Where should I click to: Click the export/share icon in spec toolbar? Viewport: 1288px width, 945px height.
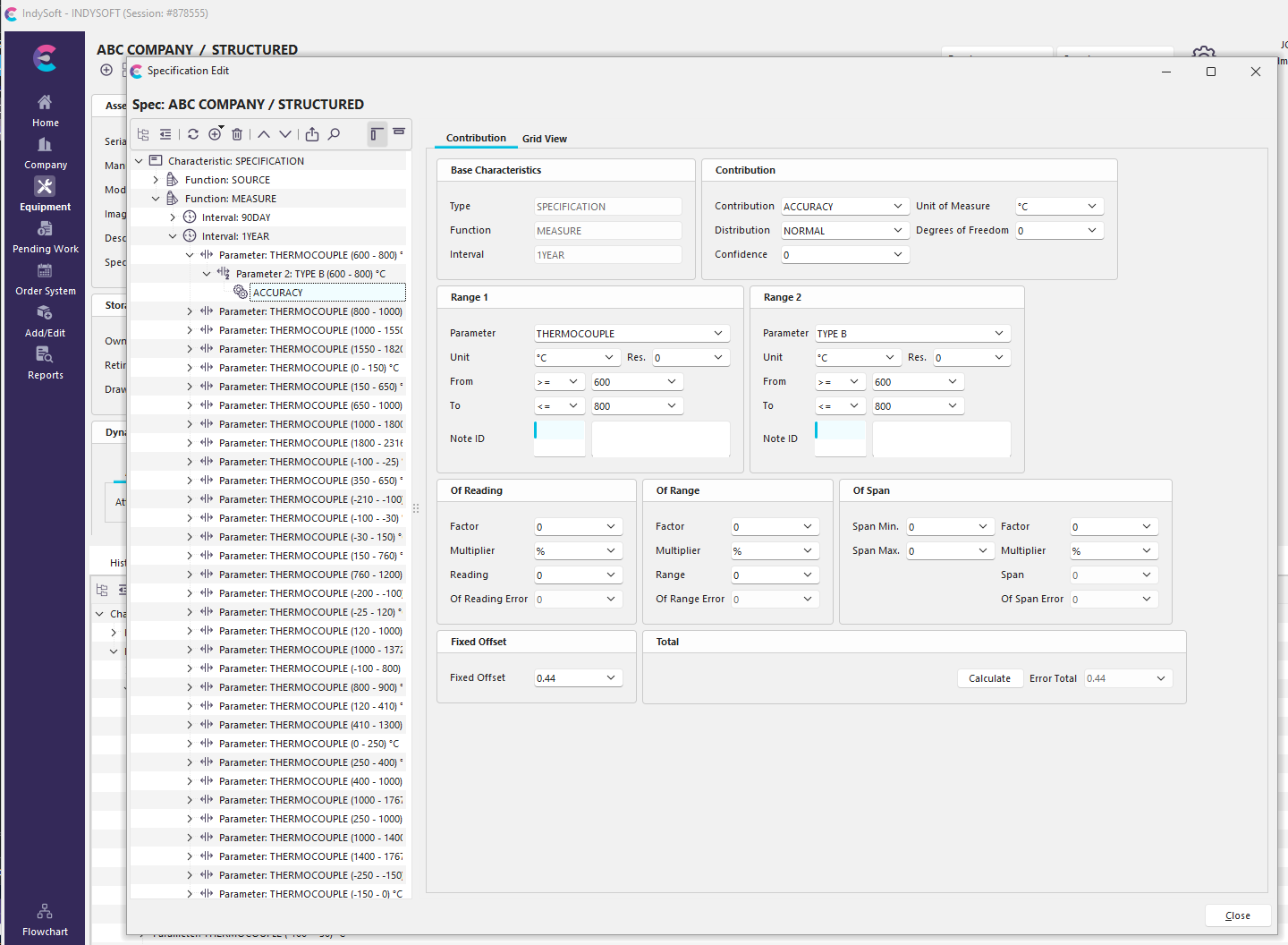point(312,134)
